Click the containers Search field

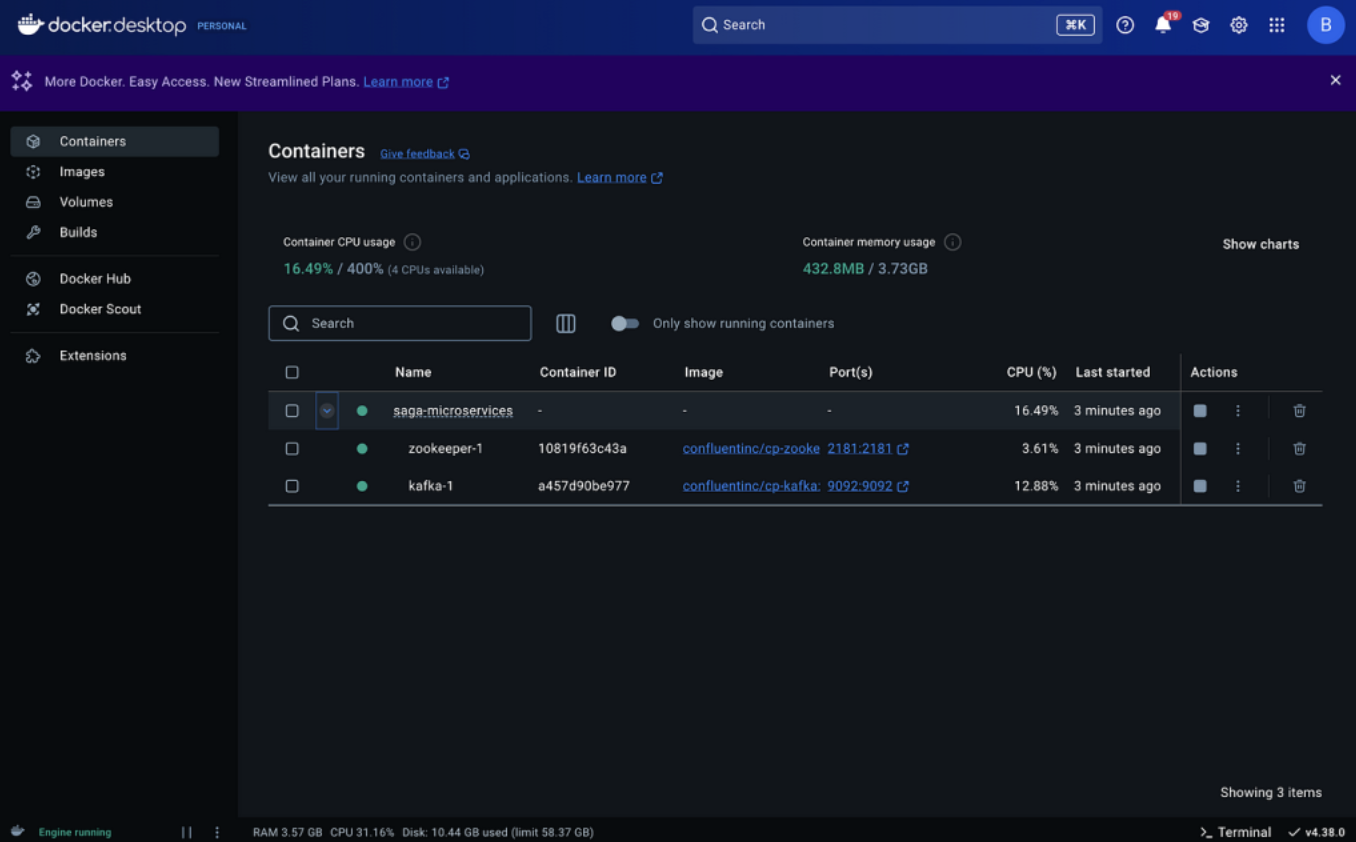coord(400,323)
